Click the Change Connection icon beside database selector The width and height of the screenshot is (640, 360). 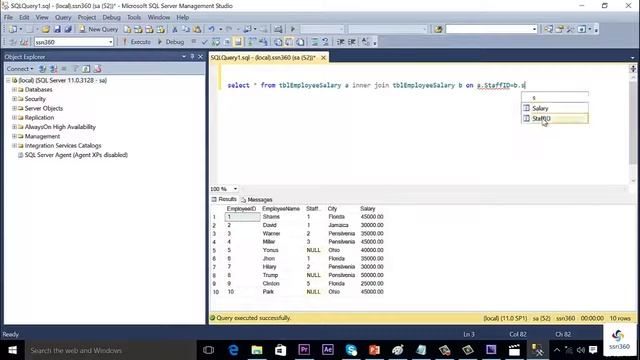coord(24,42)
